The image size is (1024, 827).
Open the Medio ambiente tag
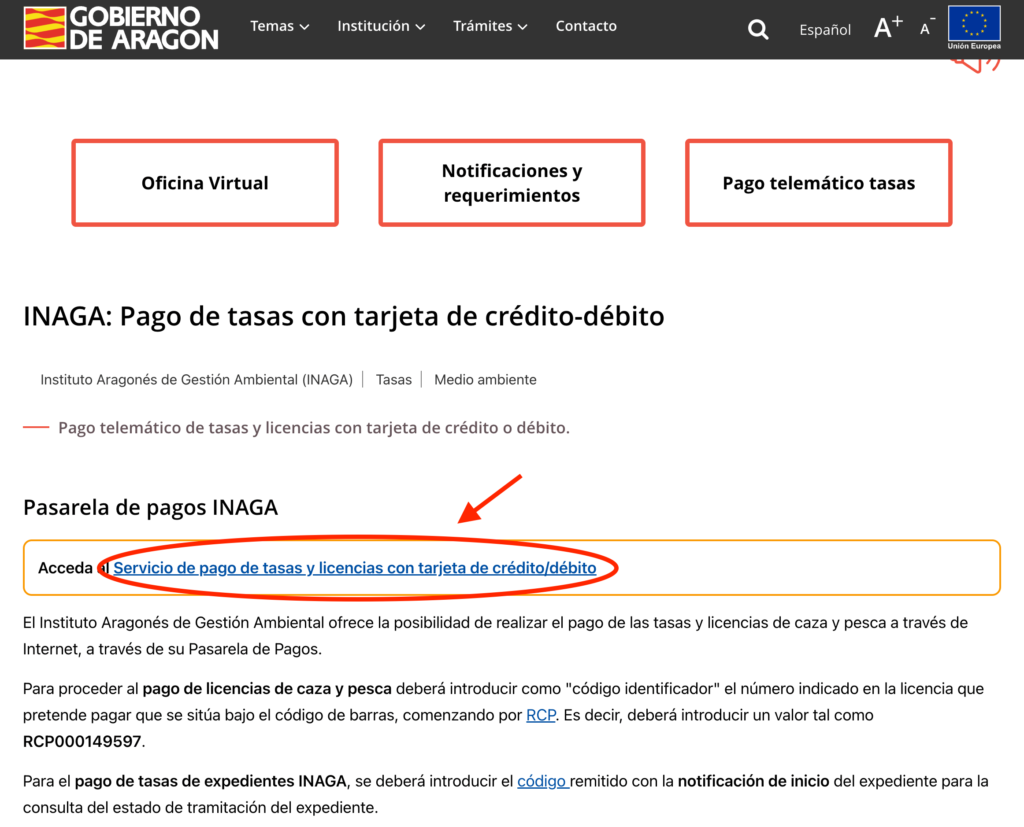pos(485,380)
